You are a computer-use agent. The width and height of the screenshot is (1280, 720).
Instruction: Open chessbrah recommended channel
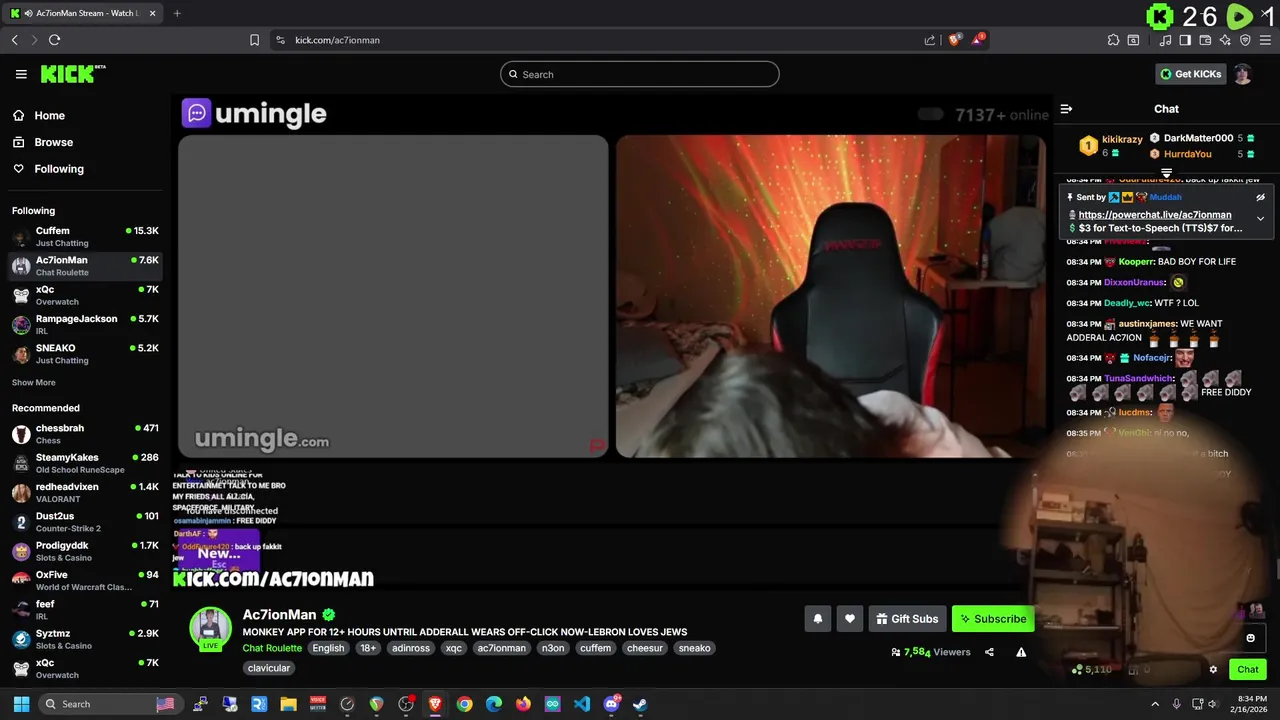(85, 434)
